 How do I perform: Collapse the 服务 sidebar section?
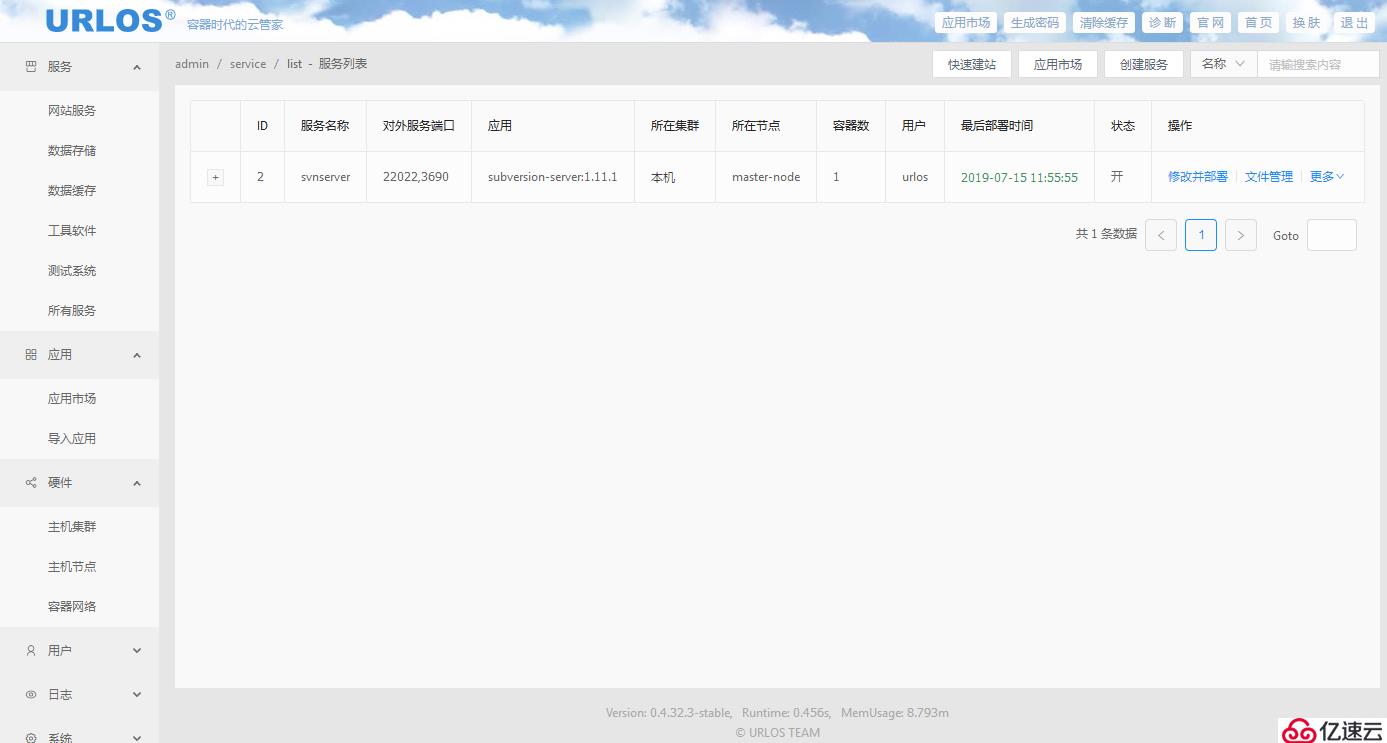click(x=137, y=67)
